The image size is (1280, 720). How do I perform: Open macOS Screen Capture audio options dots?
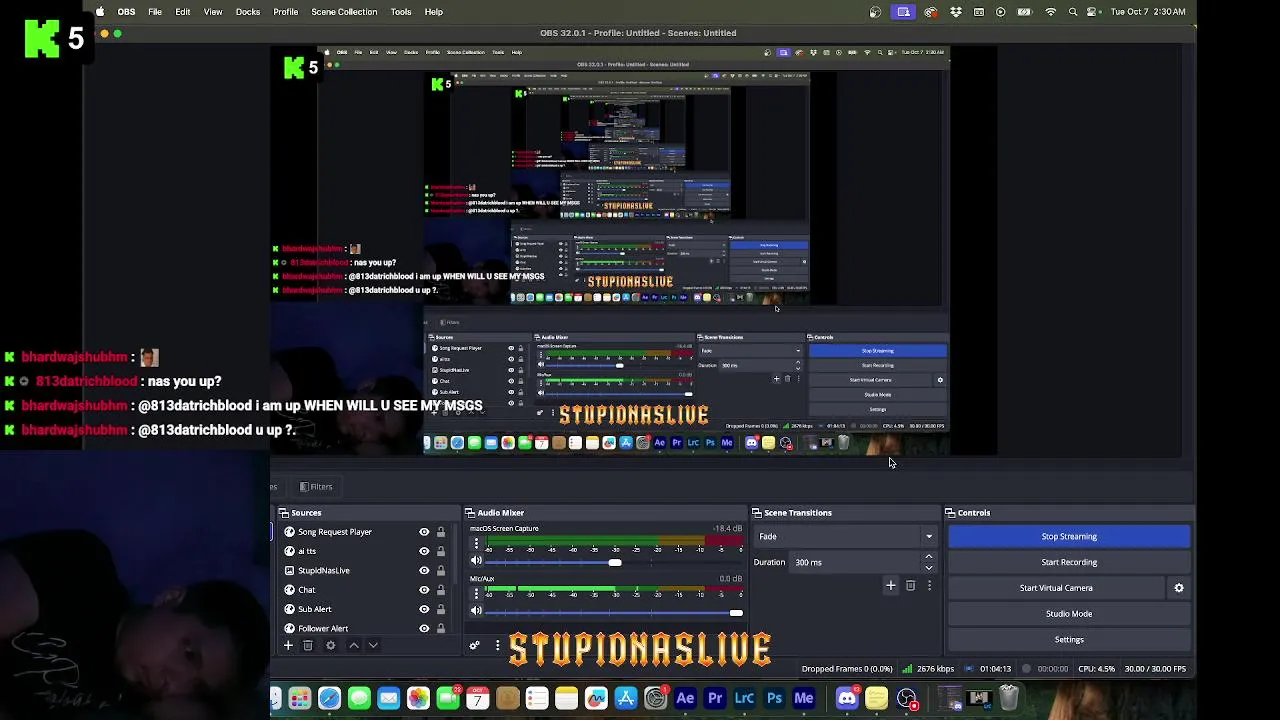pos(476,544)
